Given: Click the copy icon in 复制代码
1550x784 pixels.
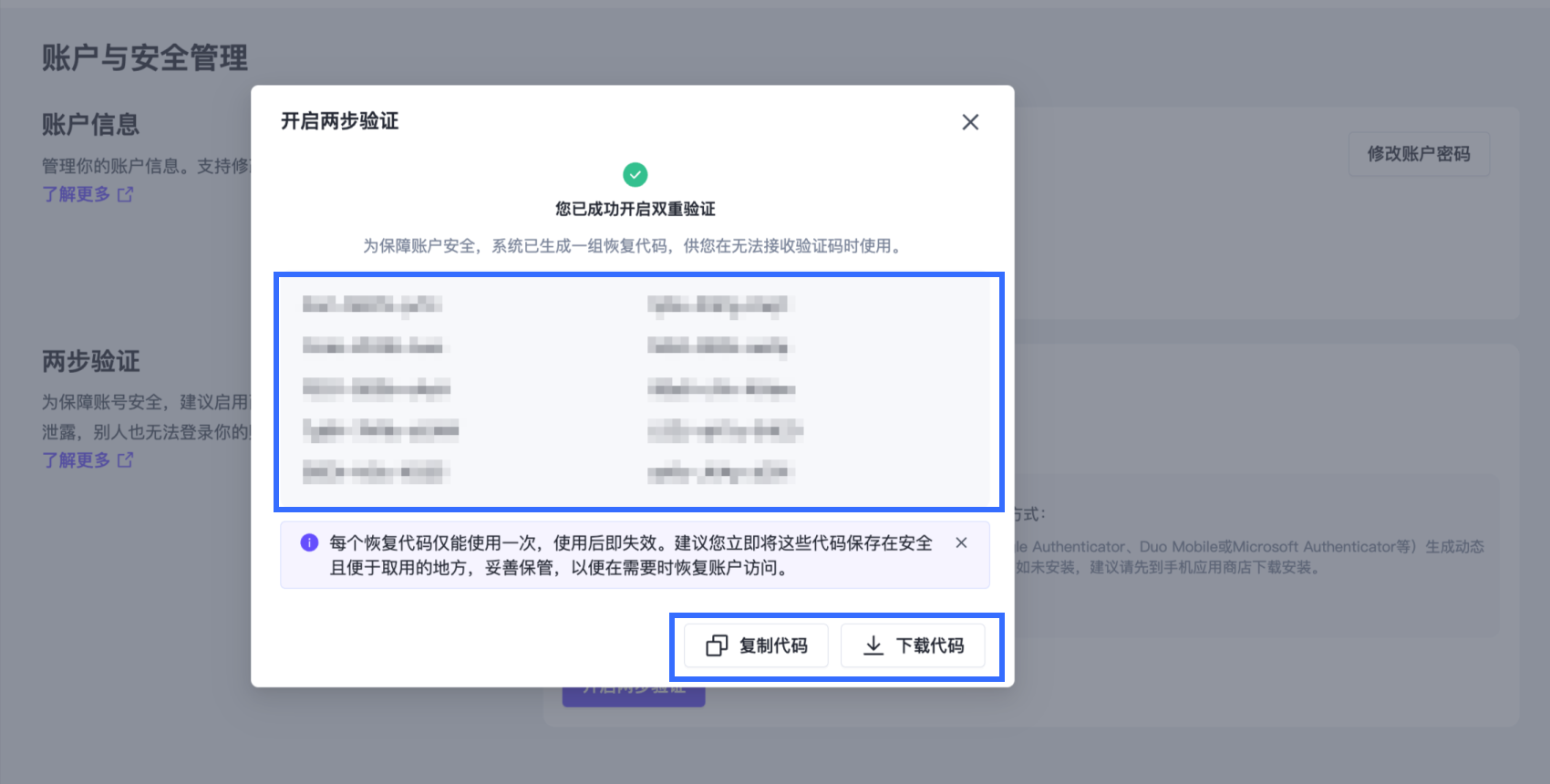Looking at the screenshot, I should click(717, 645).
